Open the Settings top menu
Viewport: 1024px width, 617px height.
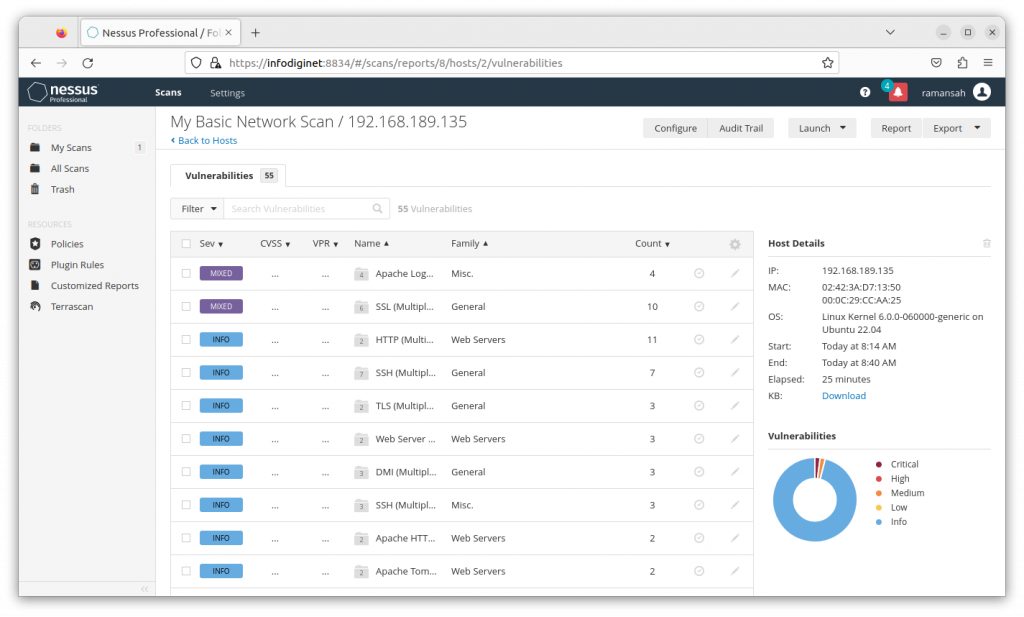click(x=227, y=93)
